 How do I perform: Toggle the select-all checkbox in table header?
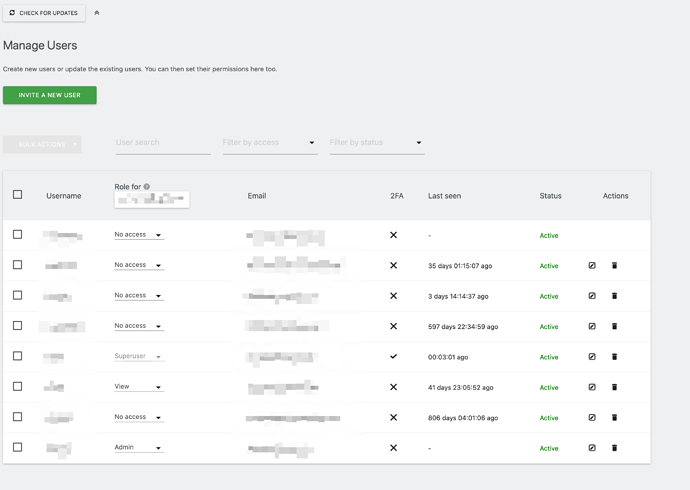coord(18,194)
